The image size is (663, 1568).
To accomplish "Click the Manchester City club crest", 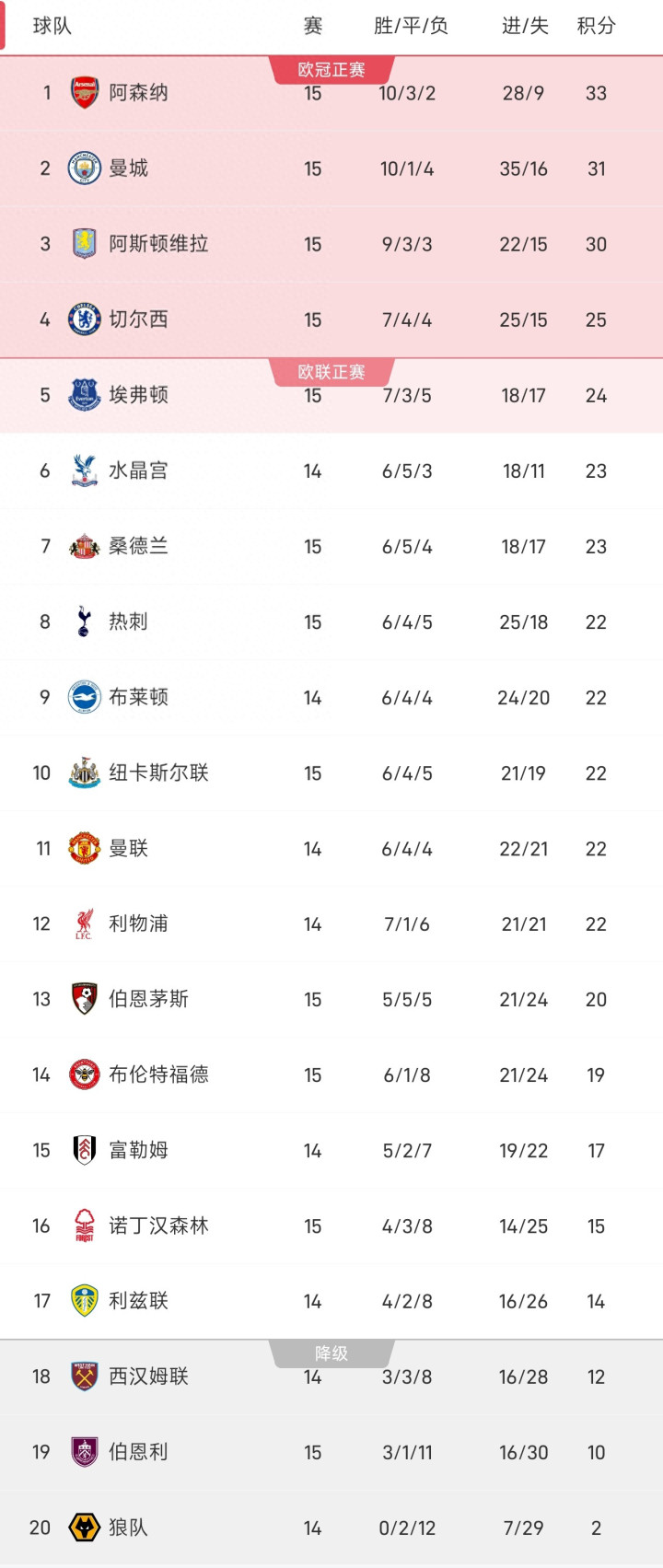I will coord(85,168).
